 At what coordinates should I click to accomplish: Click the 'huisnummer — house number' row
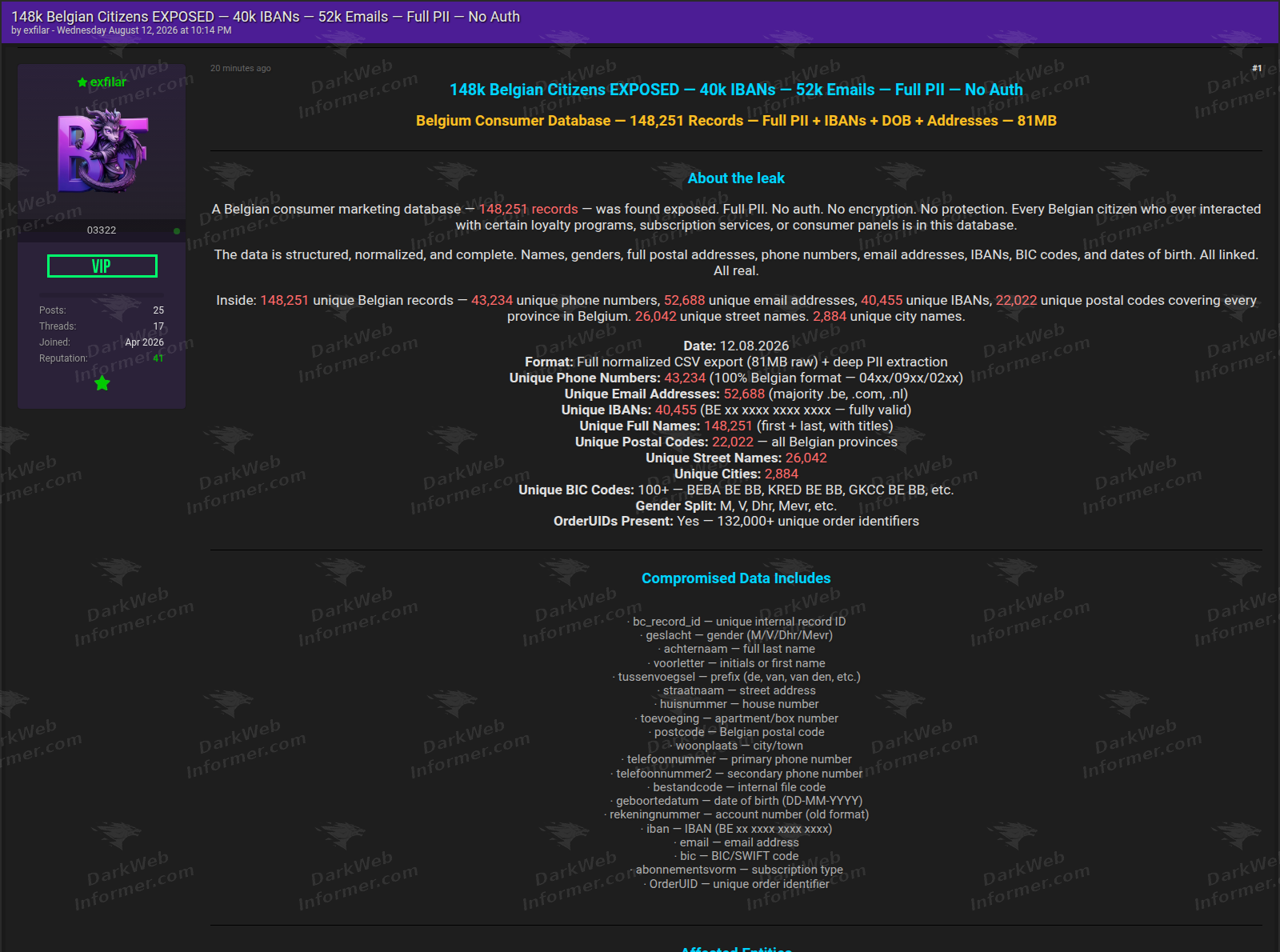[736, 704]
